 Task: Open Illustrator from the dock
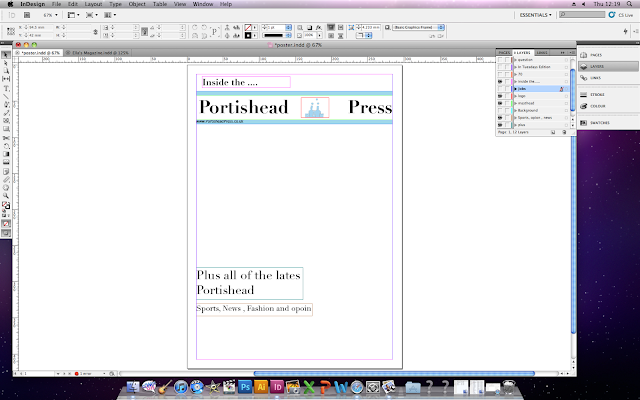click(x=261, y=386)
